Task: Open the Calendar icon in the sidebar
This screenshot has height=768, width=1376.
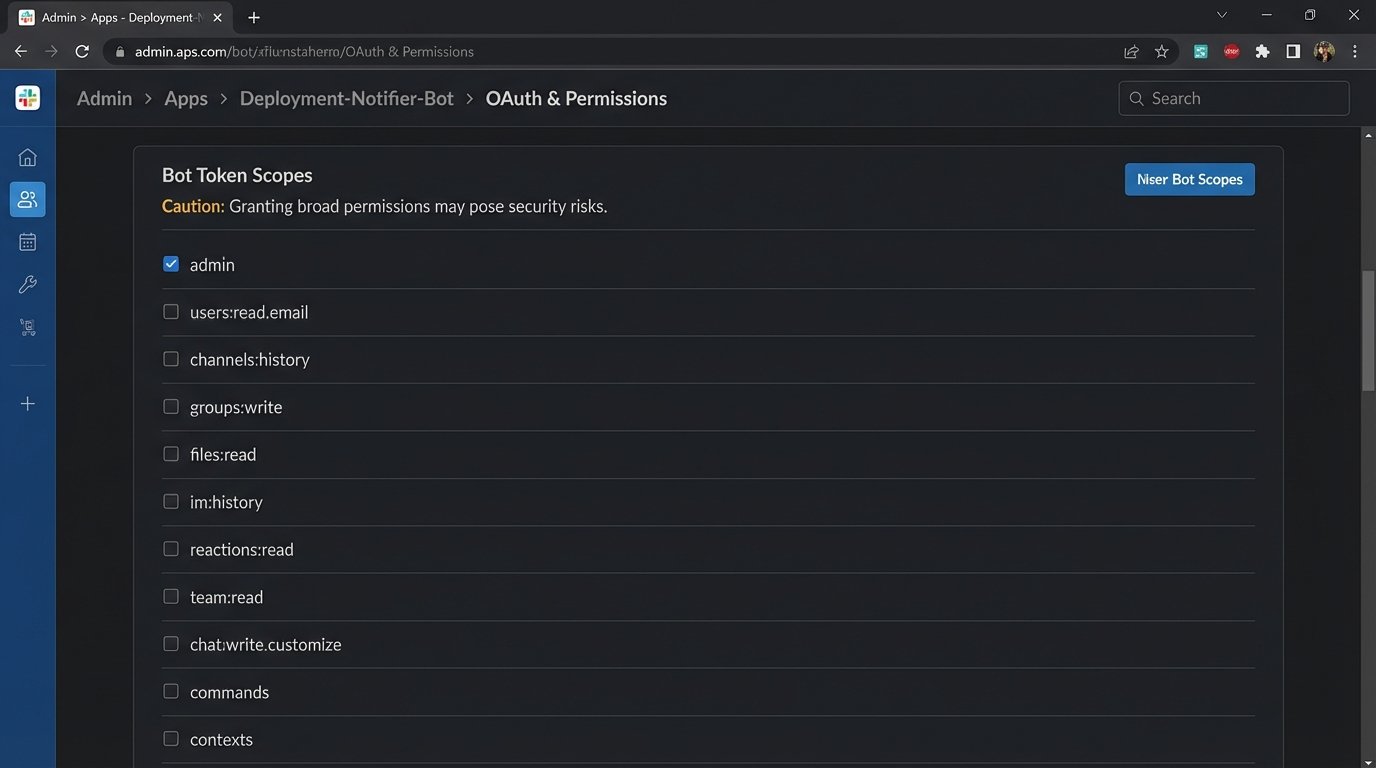Action: (x=27, y=241)
